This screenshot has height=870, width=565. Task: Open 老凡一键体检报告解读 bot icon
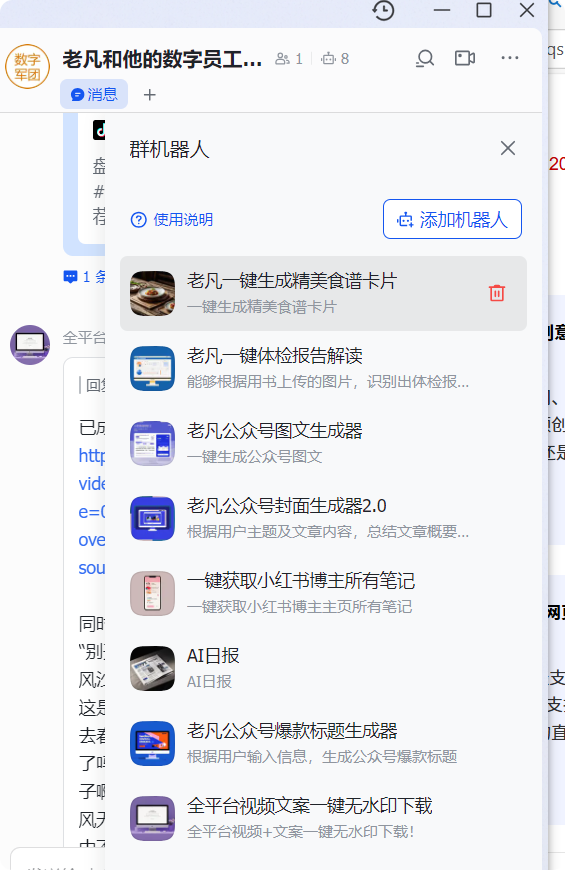153,368
